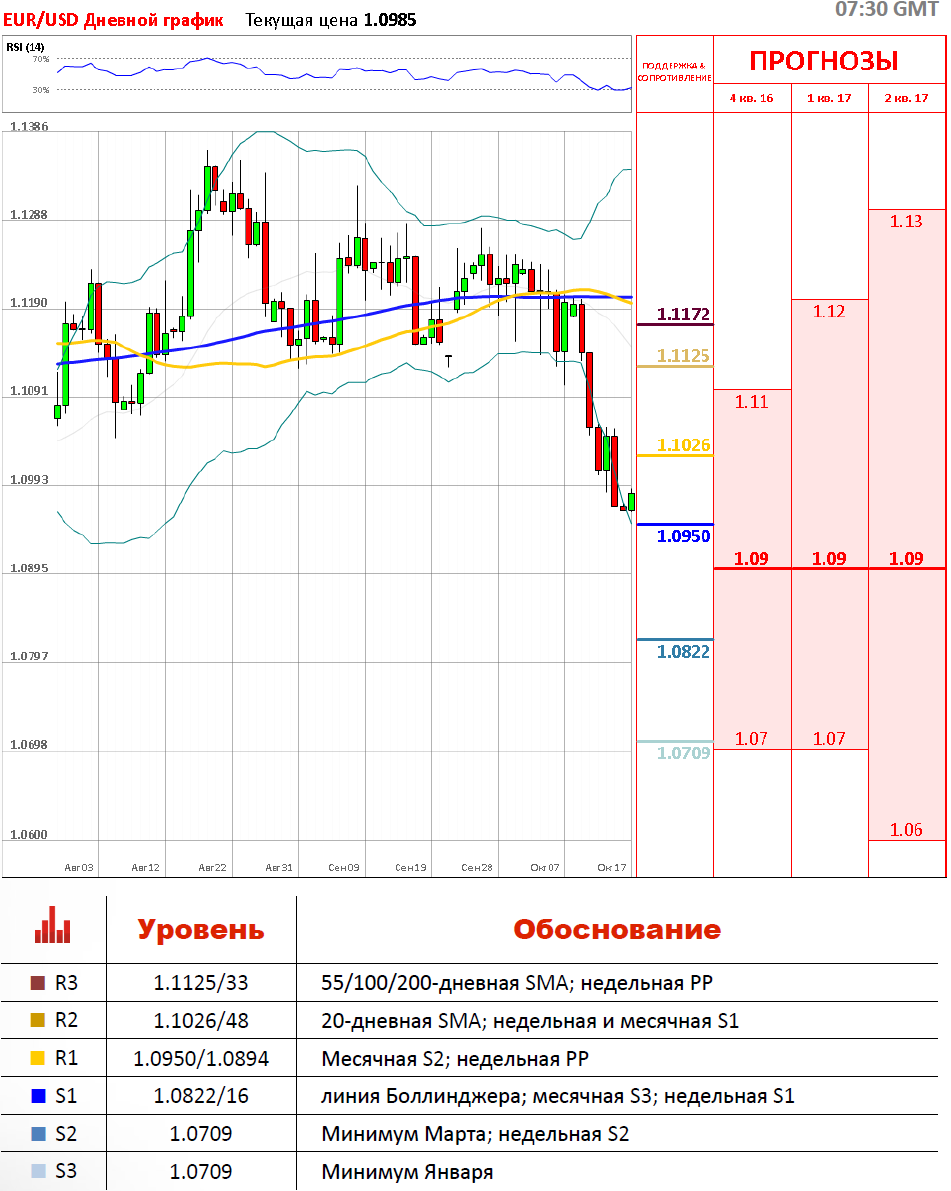The width and height of the screenshot is (951, 1191).
Task: Click 'Месячная S2; недельная PP' text
Action: click(x=455, y=1059)
